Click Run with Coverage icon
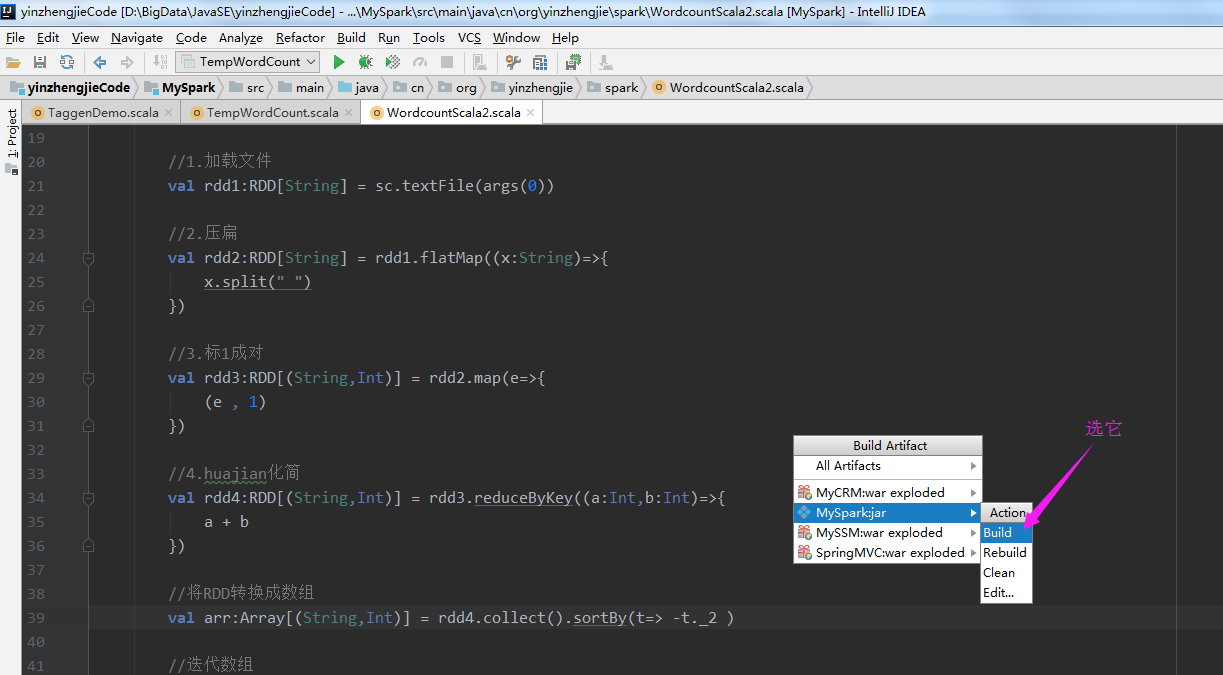Image resolution: width=1223 pixels, height=675 pixels. point(393,62)
